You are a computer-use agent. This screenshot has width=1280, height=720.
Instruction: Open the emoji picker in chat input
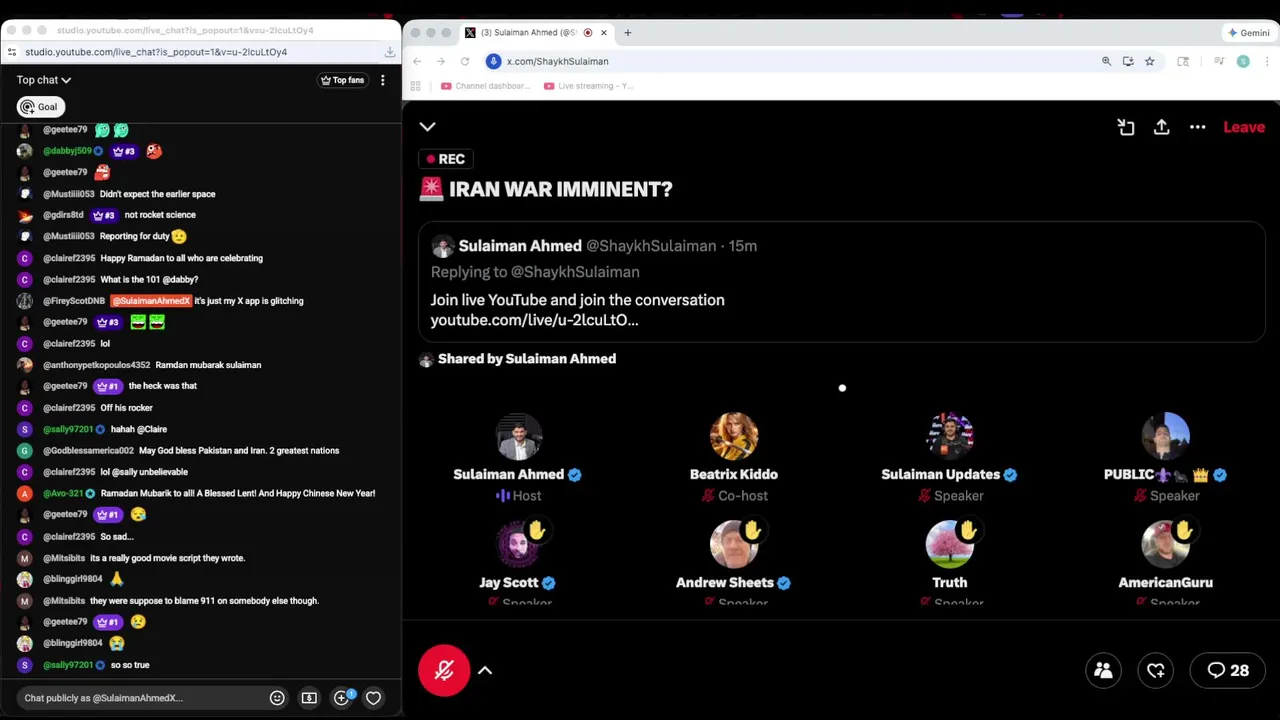(x=277, y=698)
